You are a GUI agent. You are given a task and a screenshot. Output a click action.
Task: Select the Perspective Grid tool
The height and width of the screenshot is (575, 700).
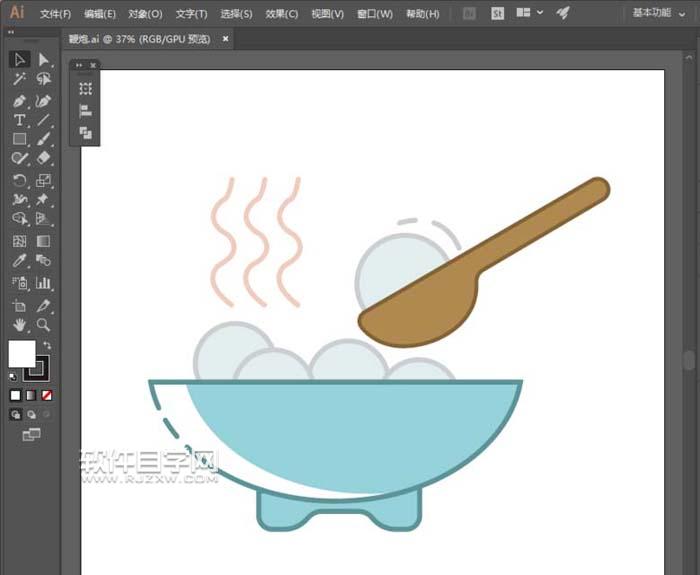(43, 218)
